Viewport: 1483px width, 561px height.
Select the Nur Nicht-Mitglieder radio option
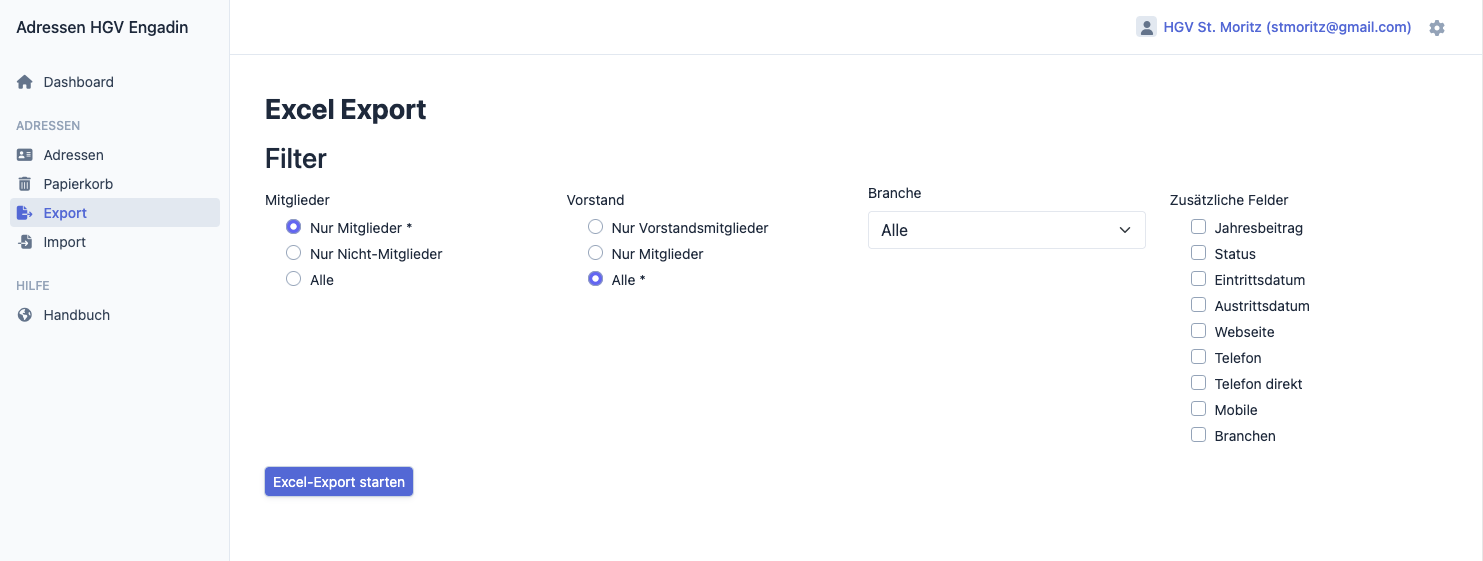coord(294,253)
